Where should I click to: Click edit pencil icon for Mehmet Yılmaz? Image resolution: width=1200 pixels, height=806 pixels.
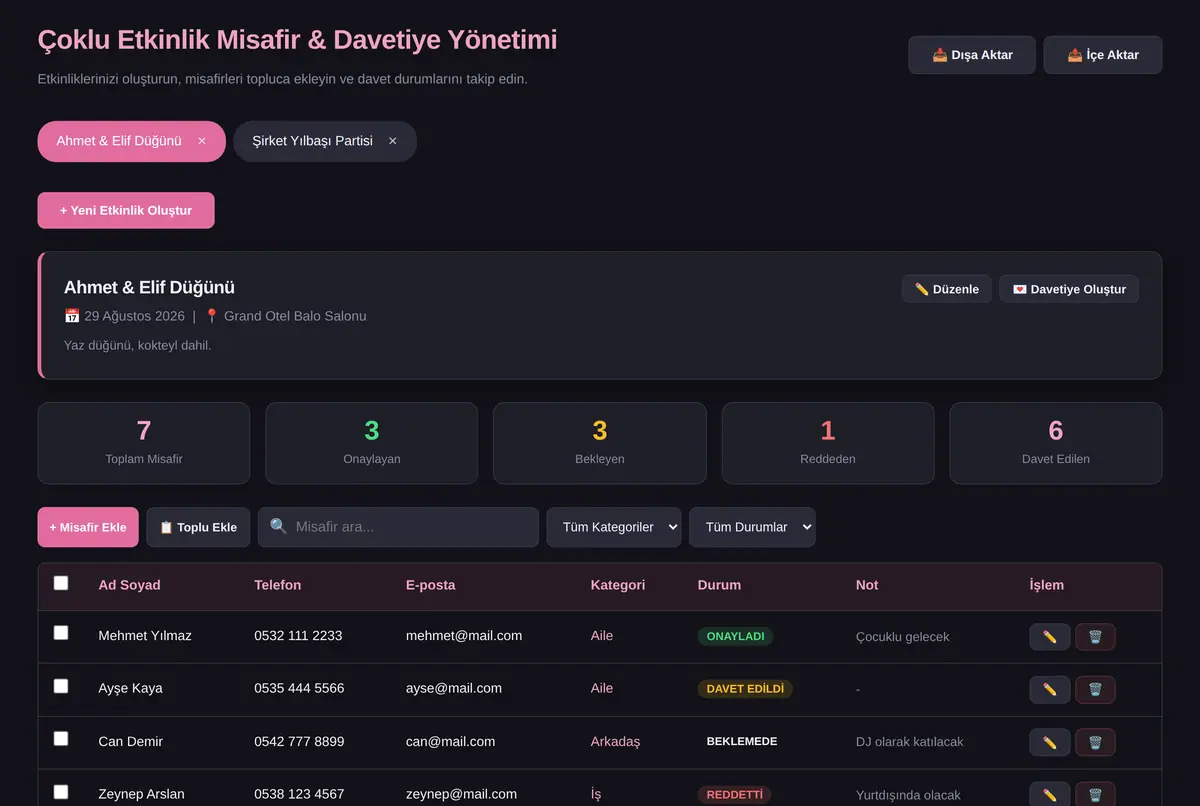[x=1050, y=637]
